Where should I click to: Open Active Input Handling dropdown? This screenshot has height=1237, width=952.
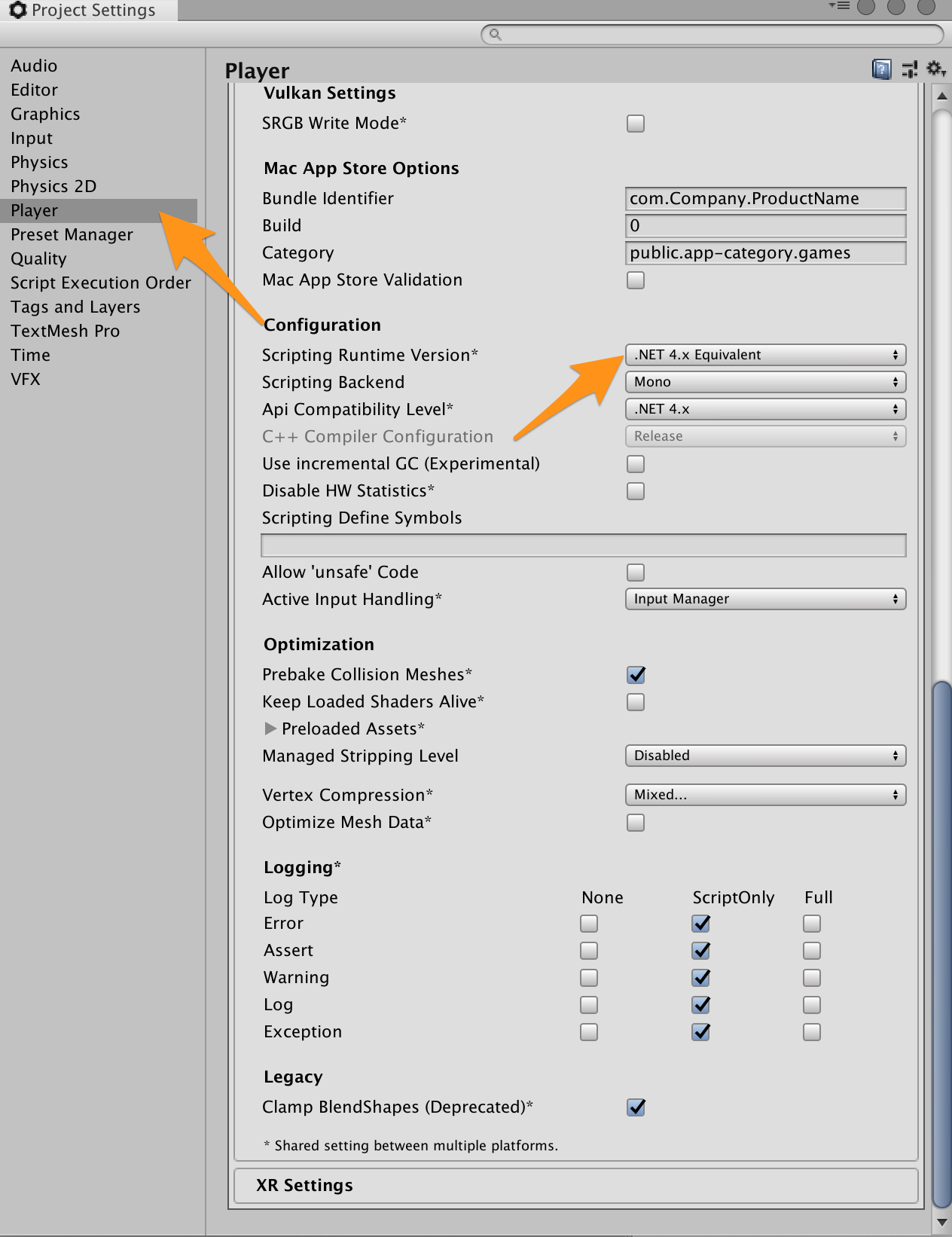[x=765, y=599]
